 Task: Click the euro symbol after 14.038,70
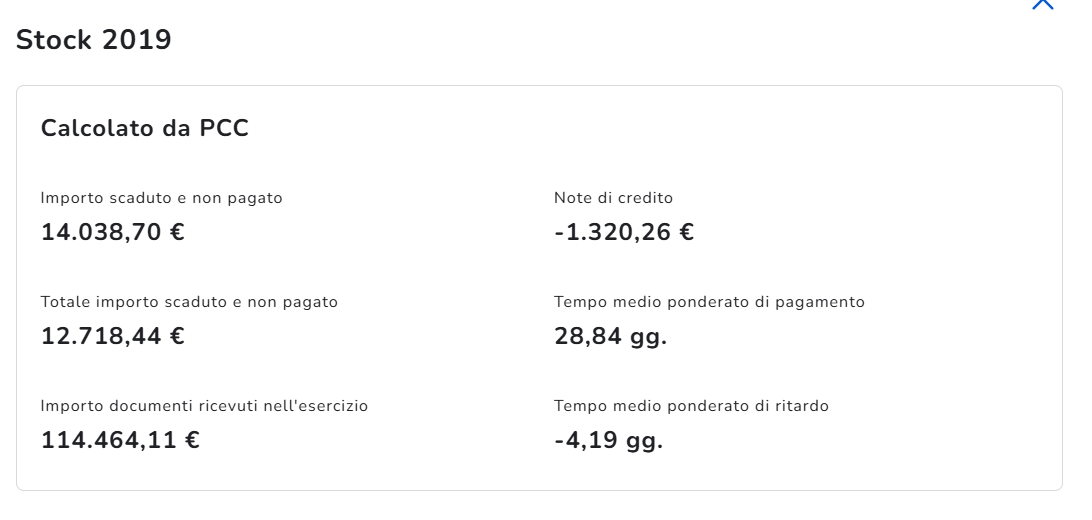point(176,232)
